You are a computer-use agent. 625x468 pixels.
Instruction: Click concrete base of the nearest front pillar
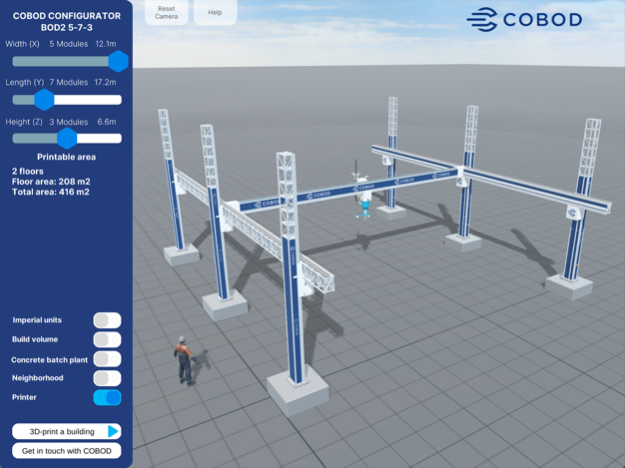point(297,391)
